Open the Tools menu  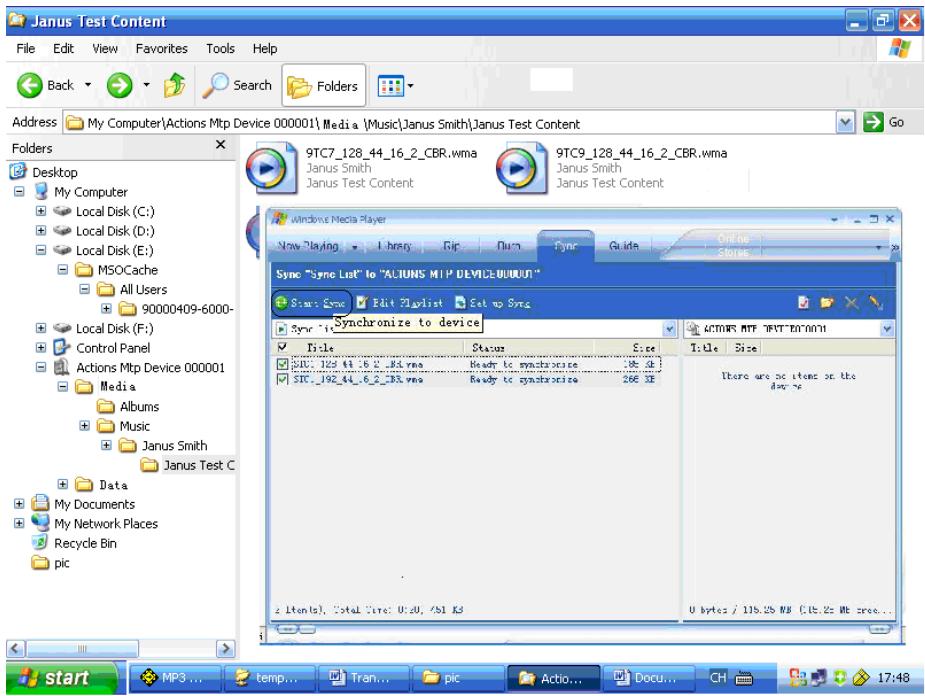coord(220,48)
